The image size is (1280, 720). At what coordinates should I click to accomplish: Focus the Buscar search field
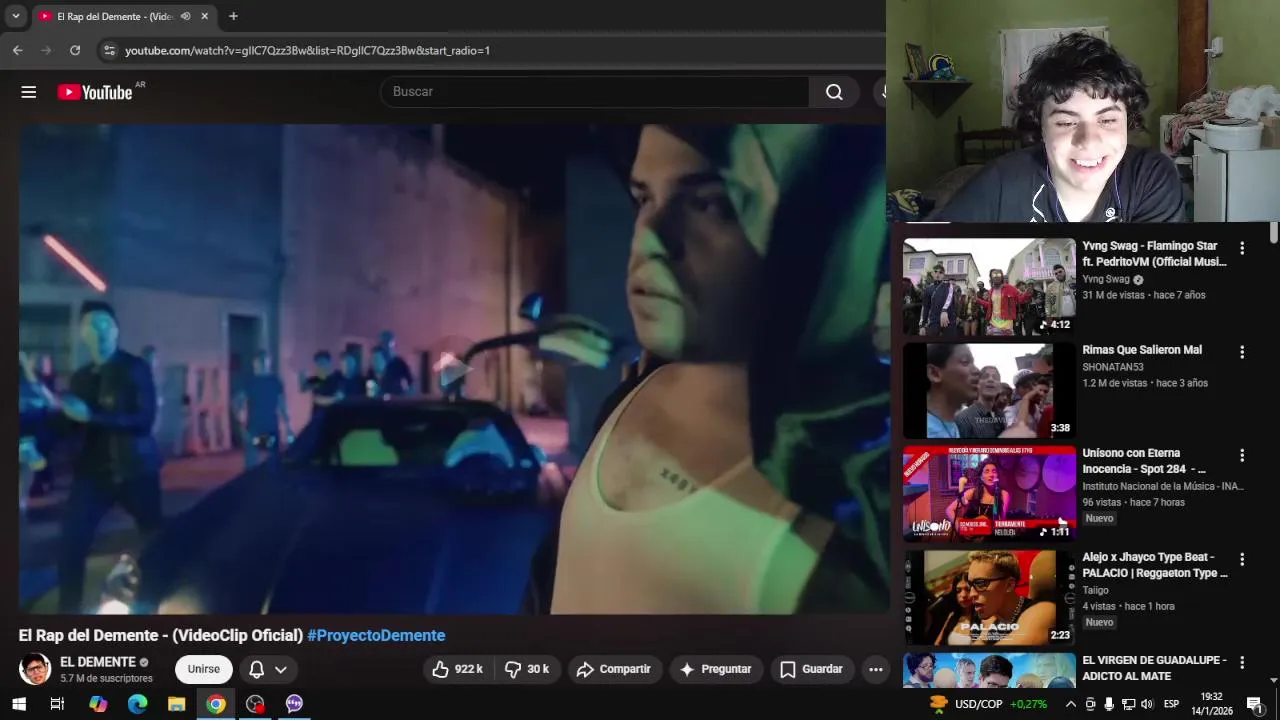[595, 92]
